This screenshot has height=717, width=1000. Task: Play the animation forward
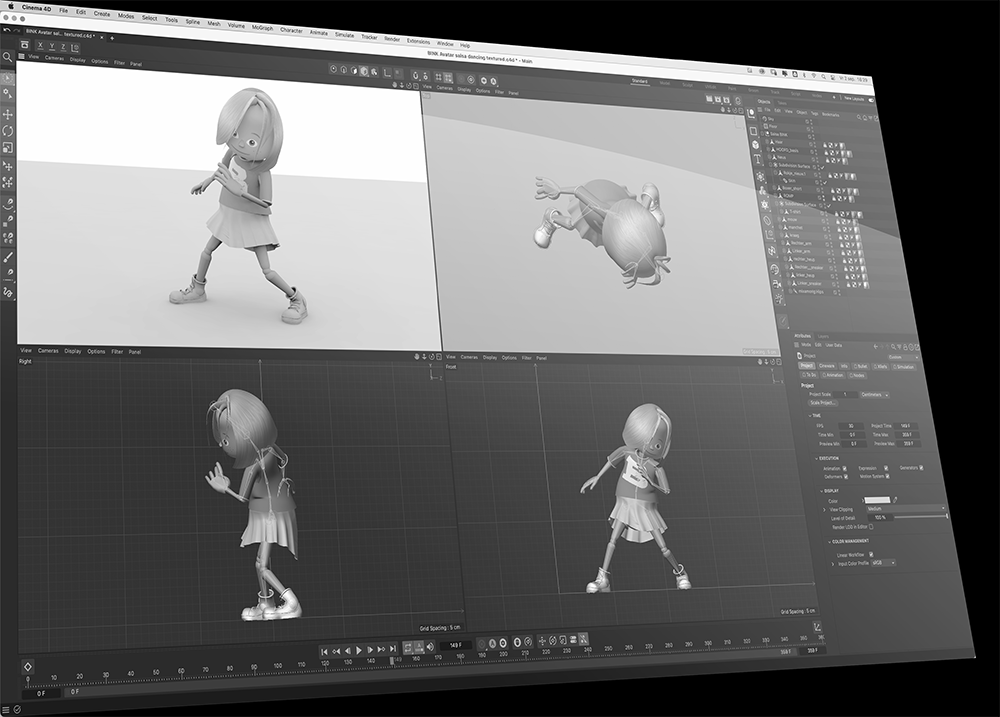(x=358, y=650)
